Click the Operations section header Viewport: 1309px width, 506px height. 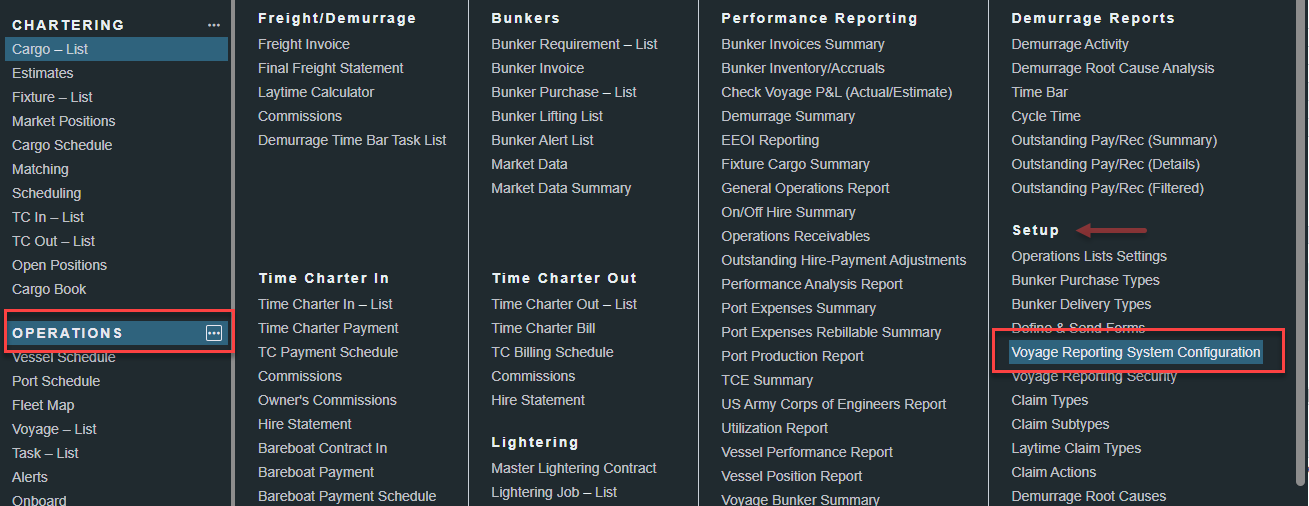(68, 333)
